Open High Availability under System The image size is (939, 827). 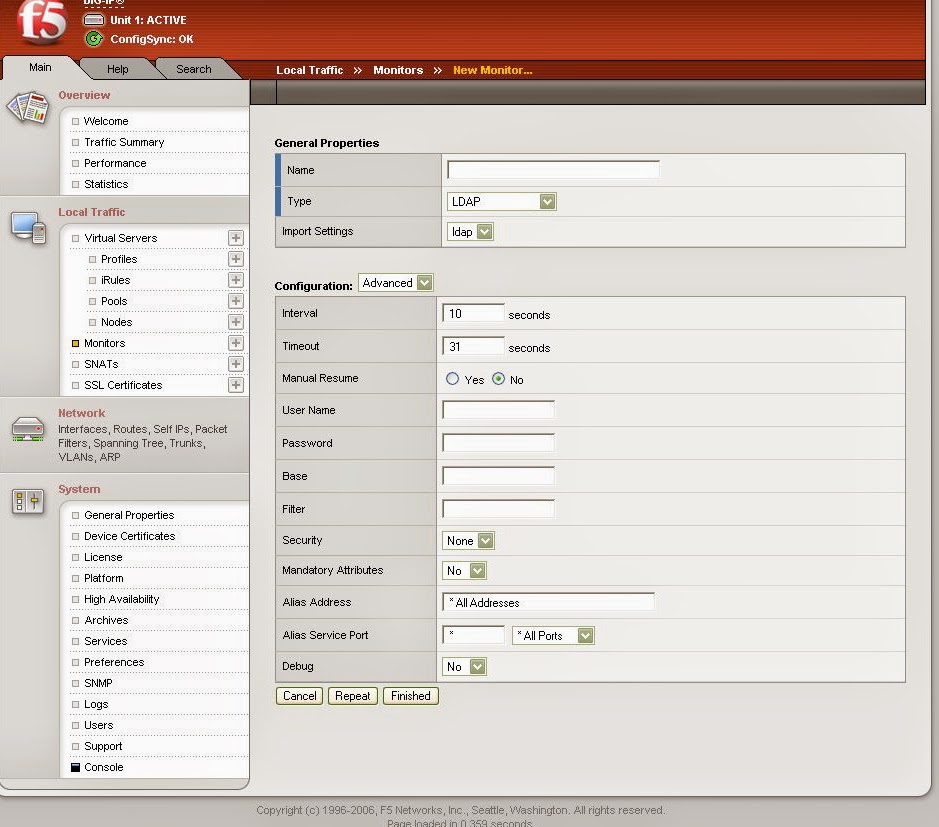[x=122, y=599]
